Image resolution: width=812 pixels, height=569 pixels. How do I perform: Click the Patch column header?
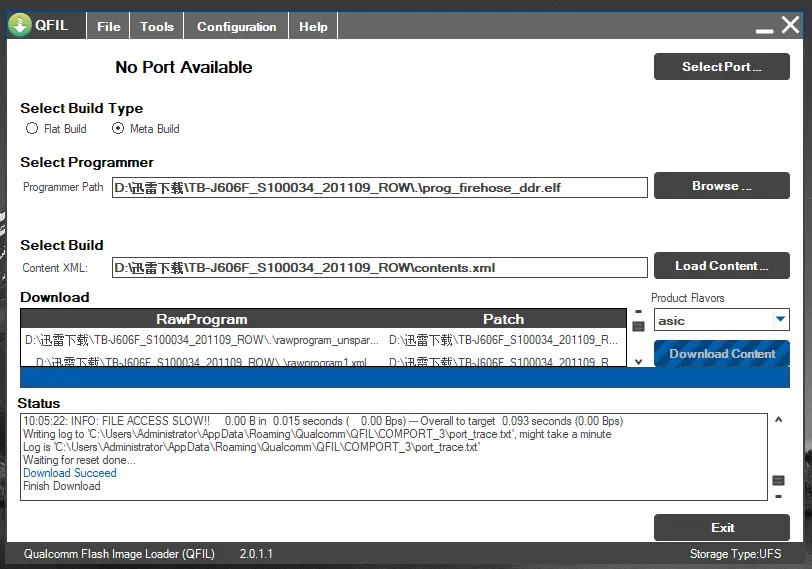(504, 319)
